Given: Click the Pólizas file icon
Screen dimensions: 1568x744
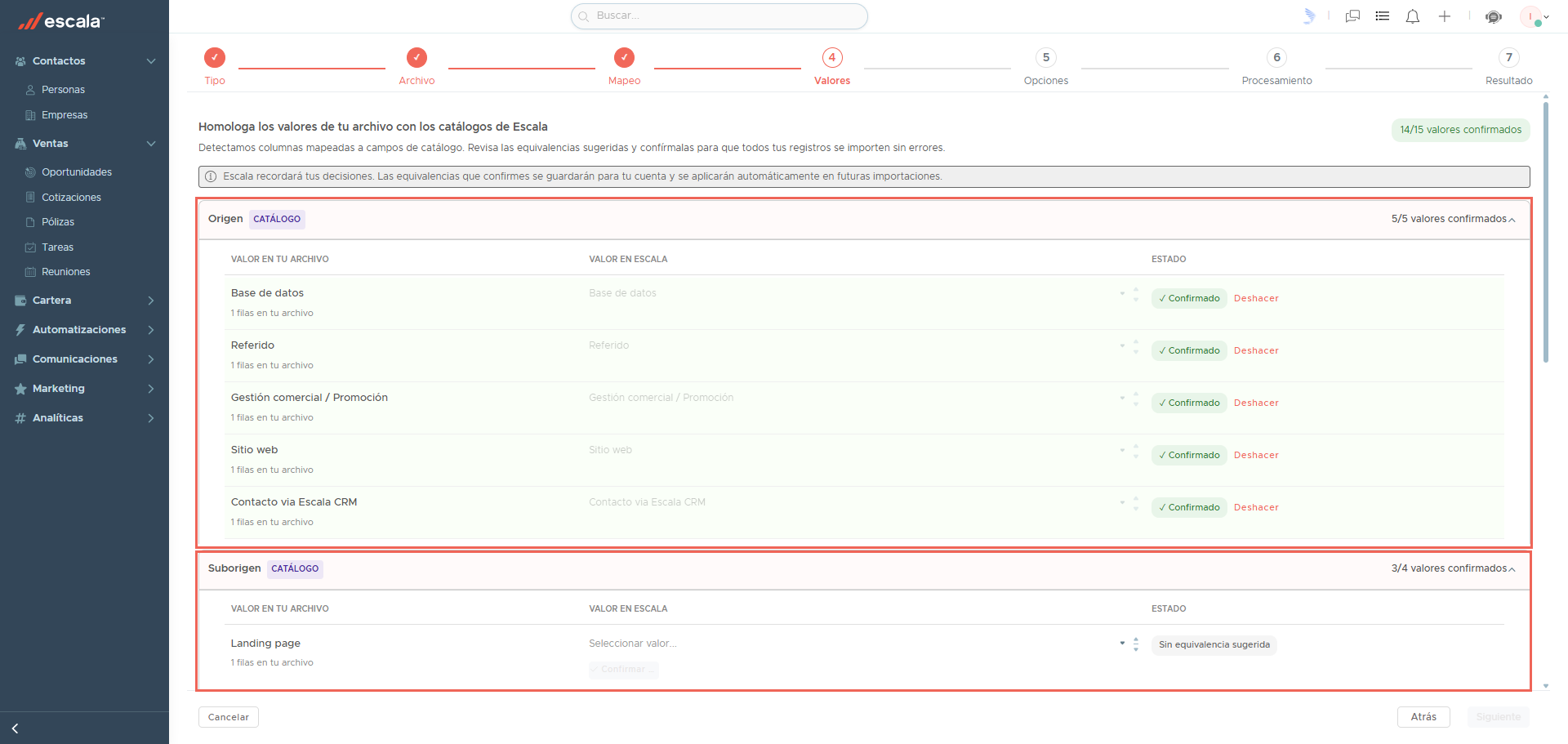Looking at the screenshot, I should tap(30, 222).
